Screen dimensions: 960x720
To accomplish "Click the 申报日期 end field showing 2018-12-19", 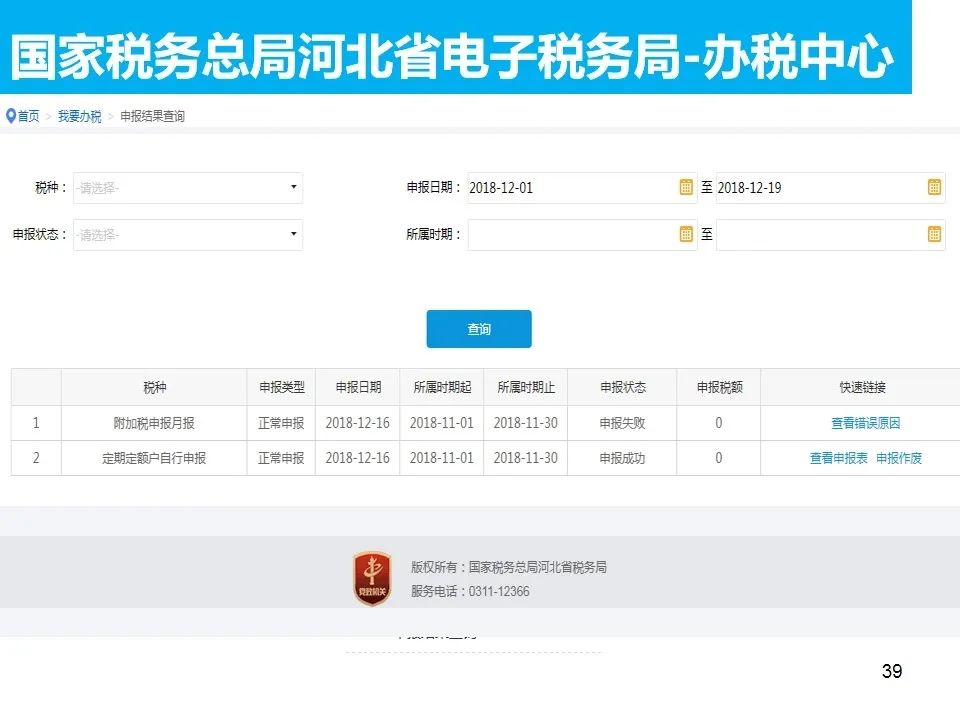I will click(x=830, y=187).
